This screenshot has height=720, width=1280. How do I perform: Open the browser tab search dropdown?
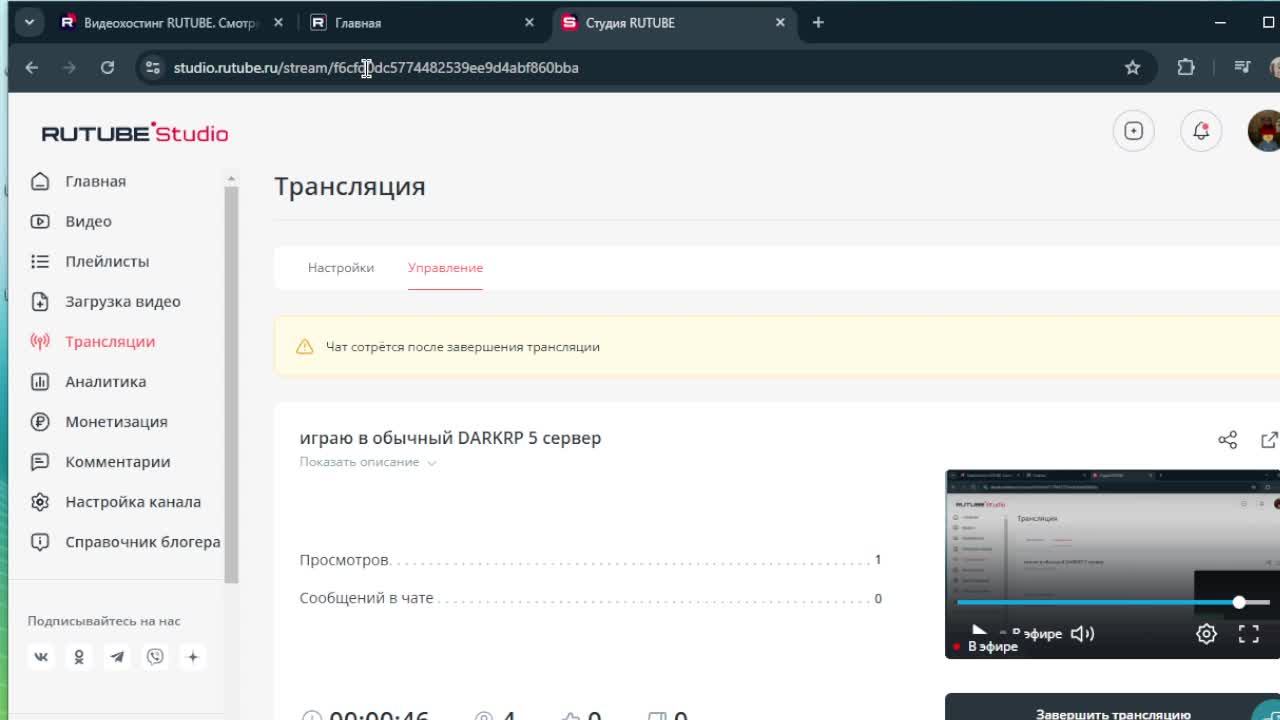pyautogui.click(x=29, y=22)
